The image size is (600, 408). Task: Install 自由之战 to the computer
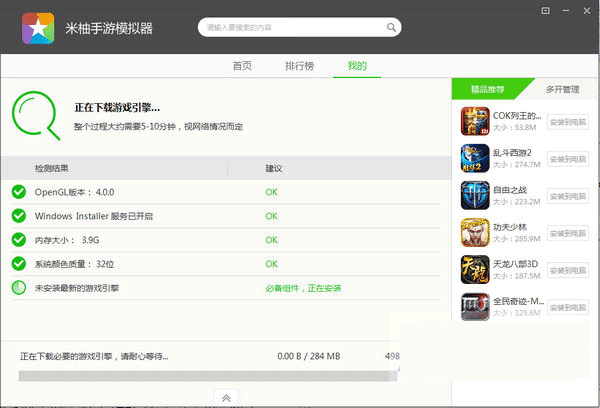click(x=568, y=196)
